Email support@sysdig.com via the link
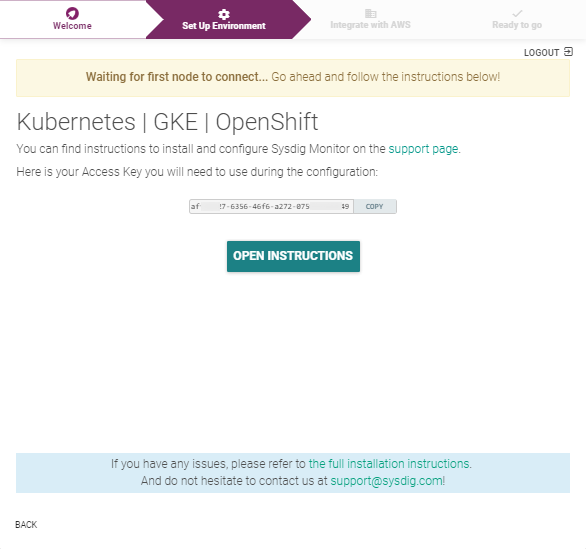Viewport: 586px width, 549px height. pyautogui.click(x=386, y=481)
